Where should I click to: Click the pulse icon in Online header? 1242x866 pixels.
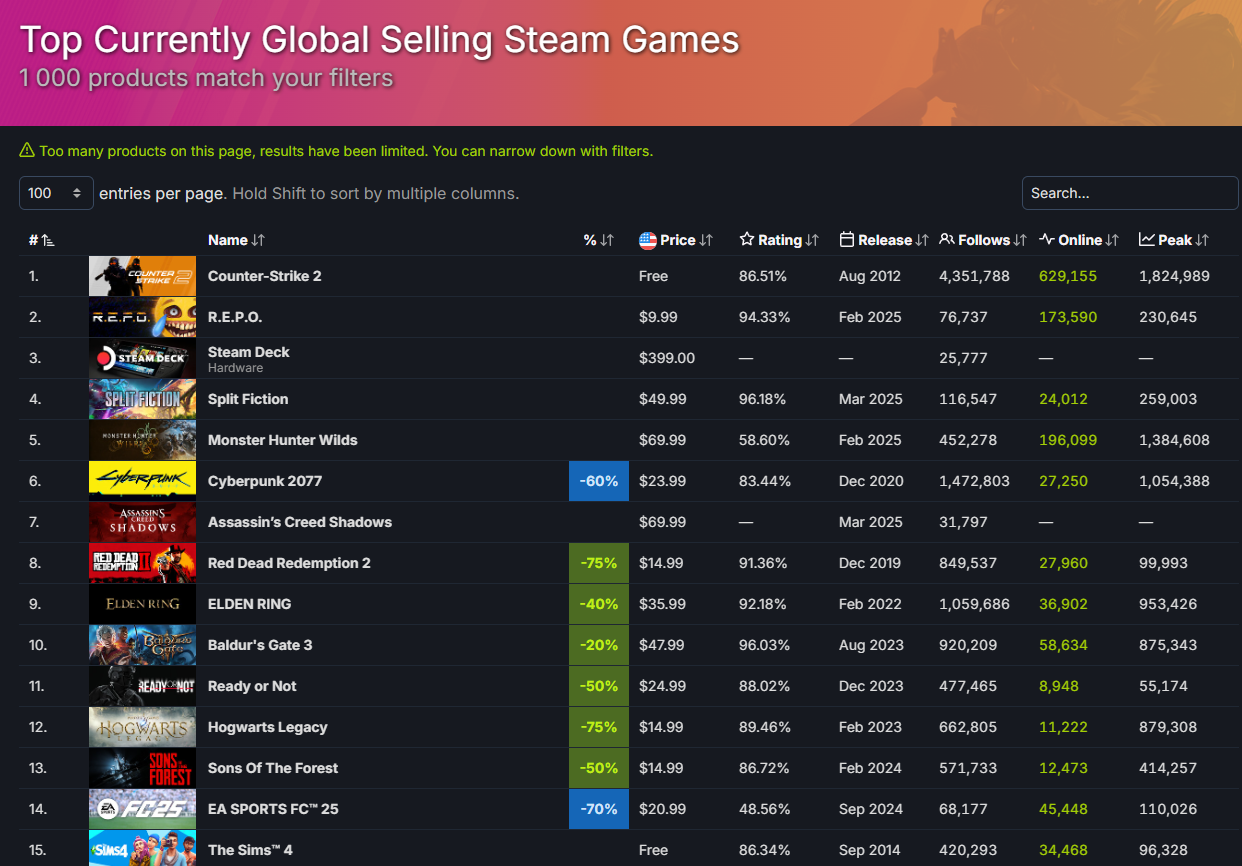[1046, 240]
